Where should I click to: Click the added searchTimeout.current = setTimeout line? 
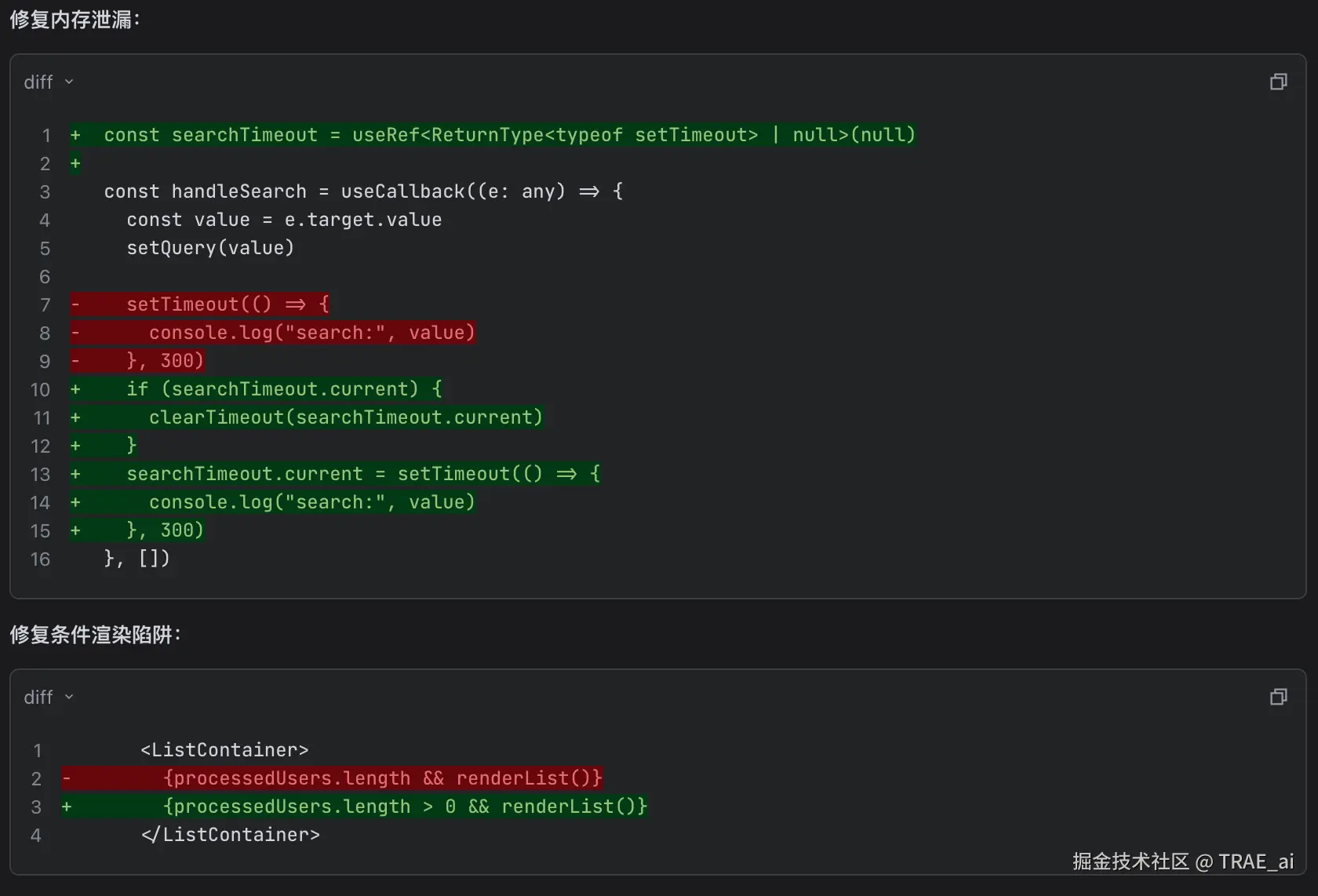point(363,474)
